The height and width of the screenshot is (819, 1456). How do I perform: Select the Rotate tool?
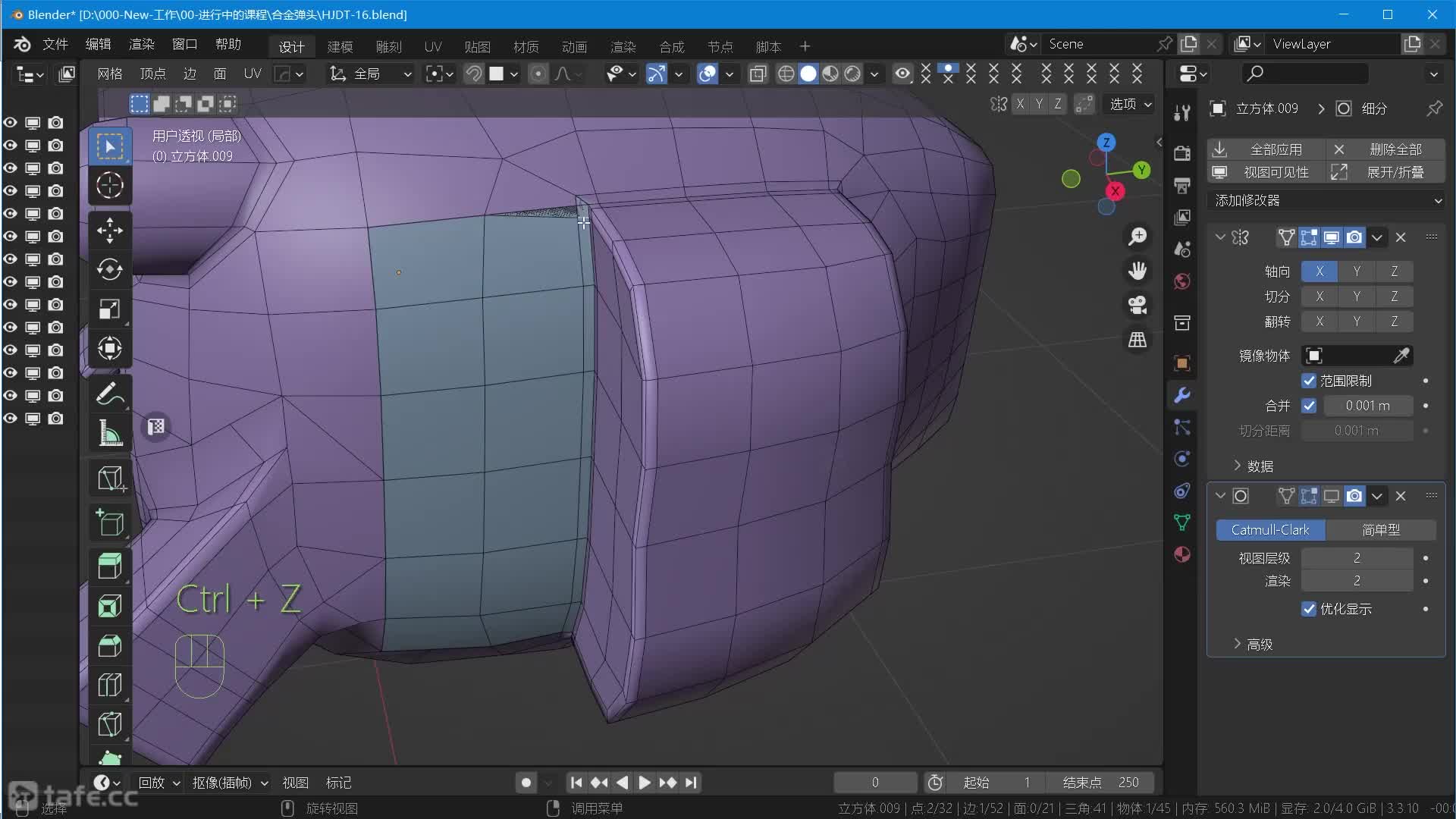point(110,270)
